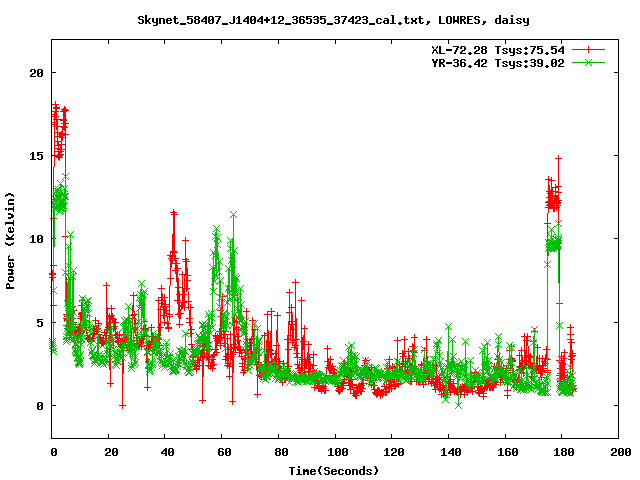640x480 pixels.
Task: Click y-axis tick label 5
Action: (x=40, y=322)
